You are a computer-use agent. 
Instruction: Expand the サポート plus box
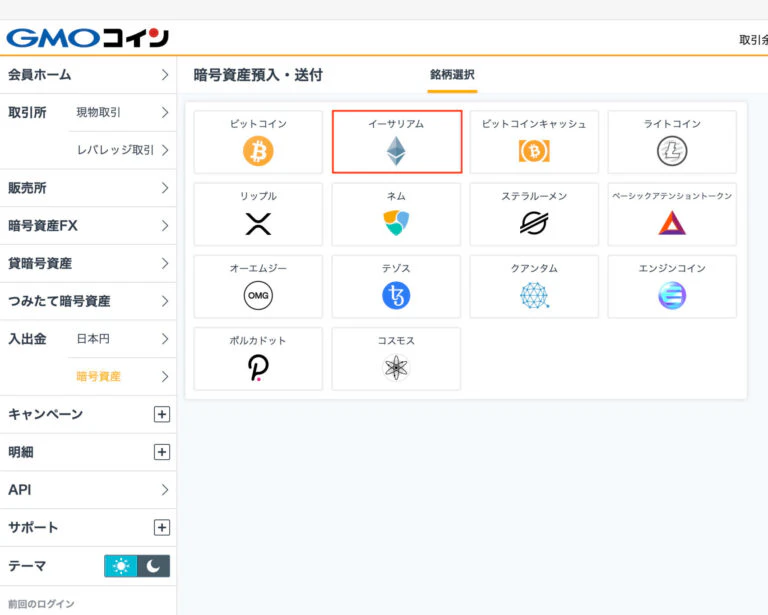[162, 527]
